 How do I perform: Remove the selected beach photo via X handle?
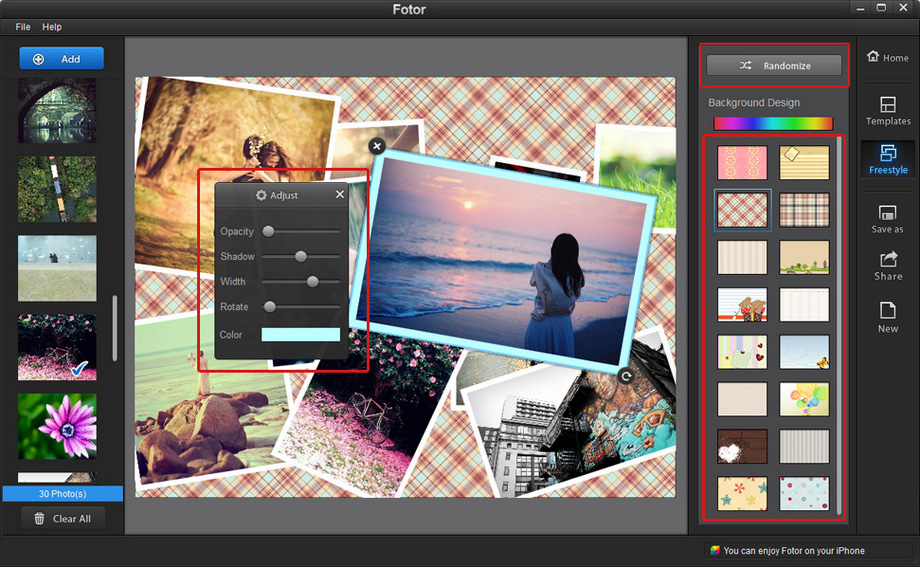click(377, 146)
